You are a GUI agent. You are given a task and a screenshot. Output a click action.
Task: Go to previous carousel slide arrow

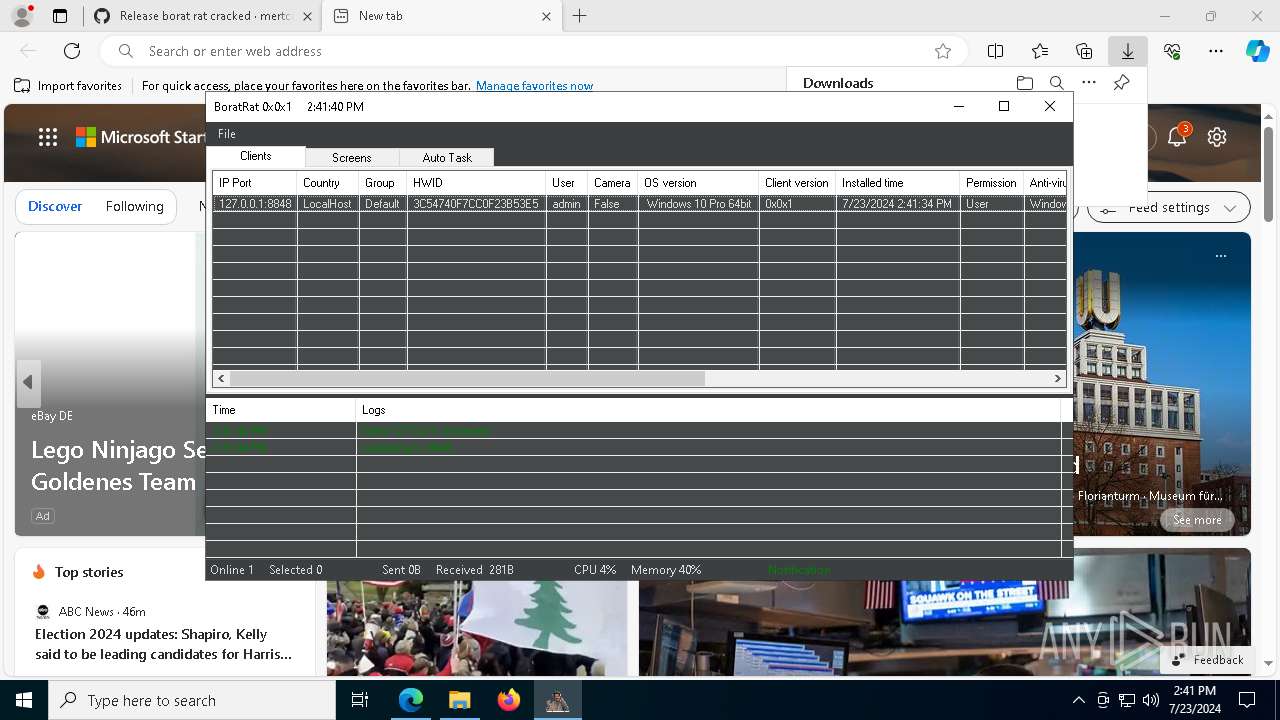tap(28, 382)
